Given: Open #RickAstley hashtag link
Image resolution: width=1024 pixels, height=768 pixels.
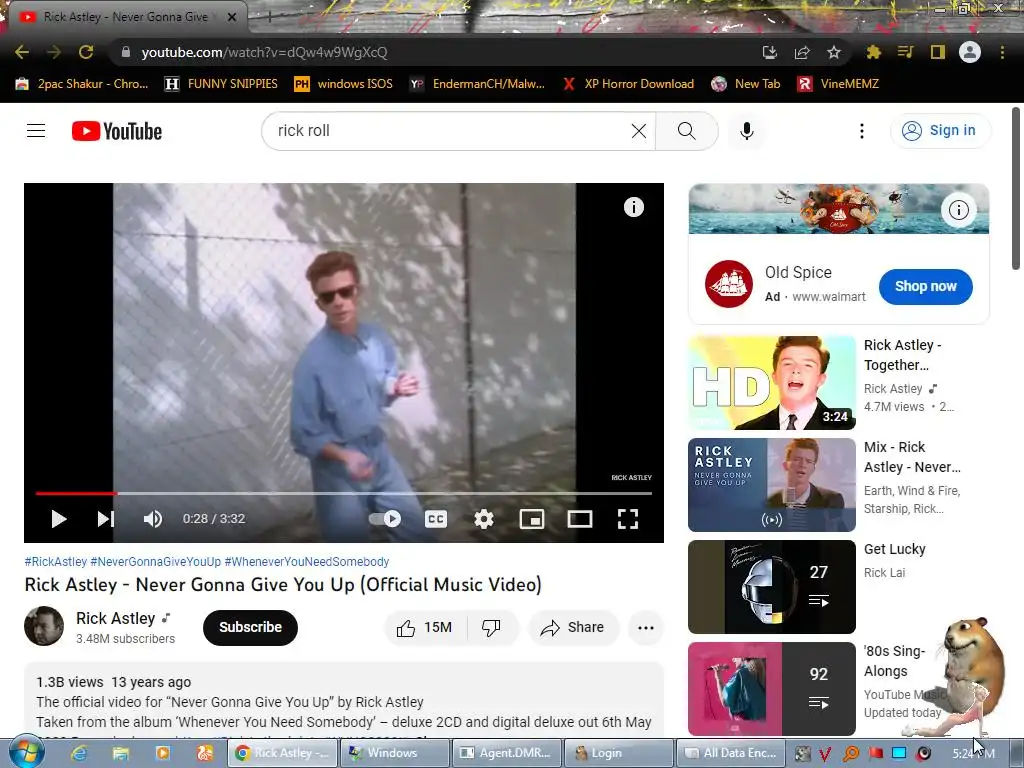Looking at the screenshot, I should point(56,562).
